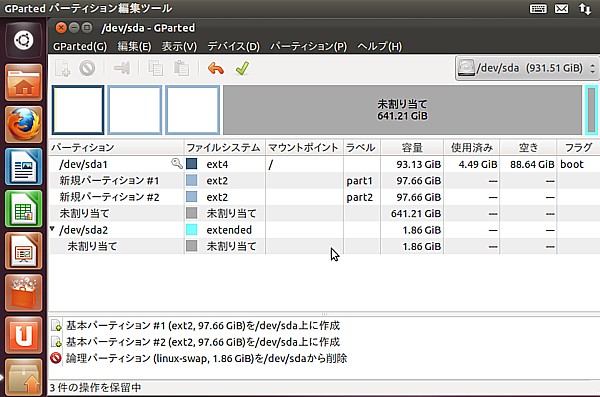This screenshot has height=397, width=600.
Task: Click the Resize/Move toolbar icon
Action: [x=122, y=69]
